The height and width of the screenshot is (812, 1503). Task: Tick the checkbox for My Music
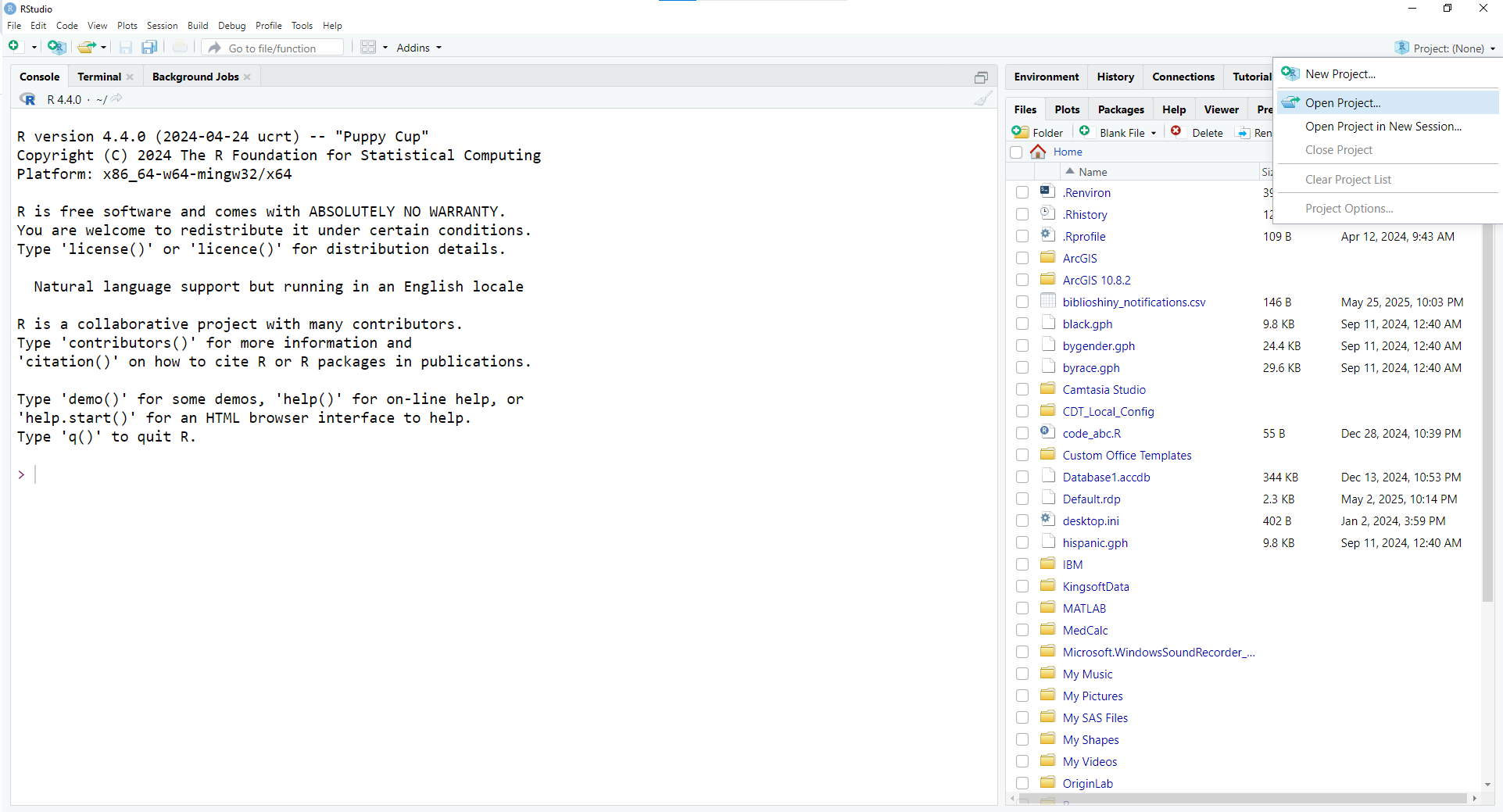click(x=1022, y=674)
